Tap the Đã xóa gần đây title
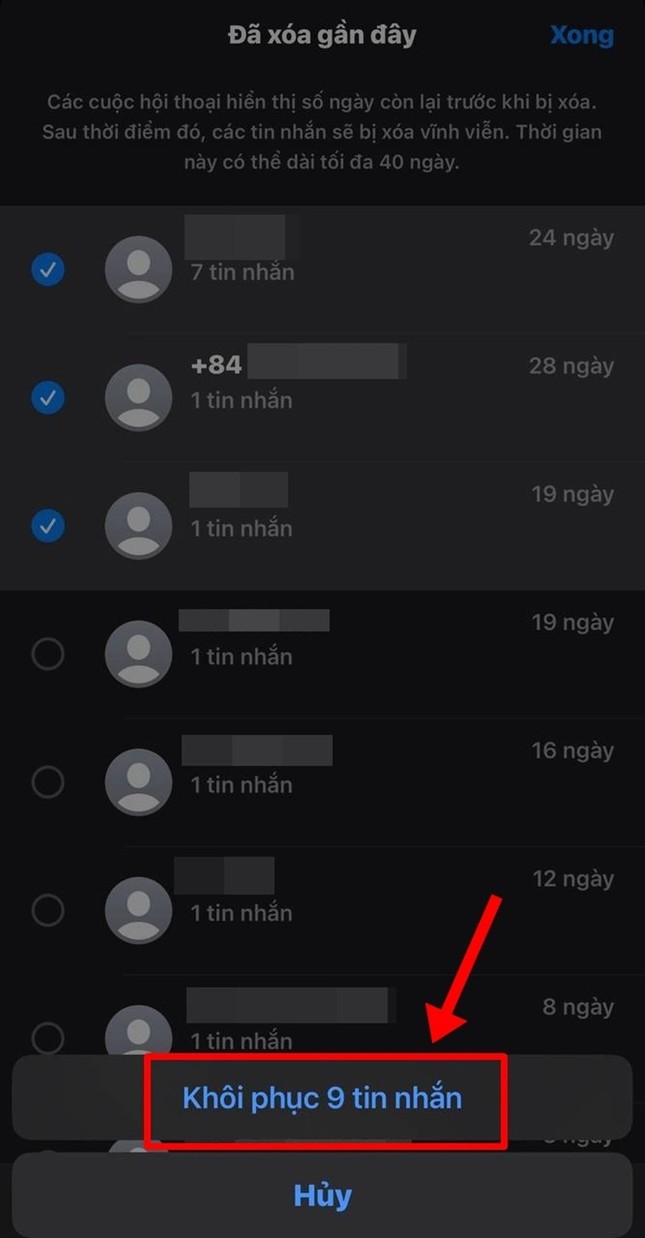Viewport: 645px width, 1238px height. click(x=322, y=36)
